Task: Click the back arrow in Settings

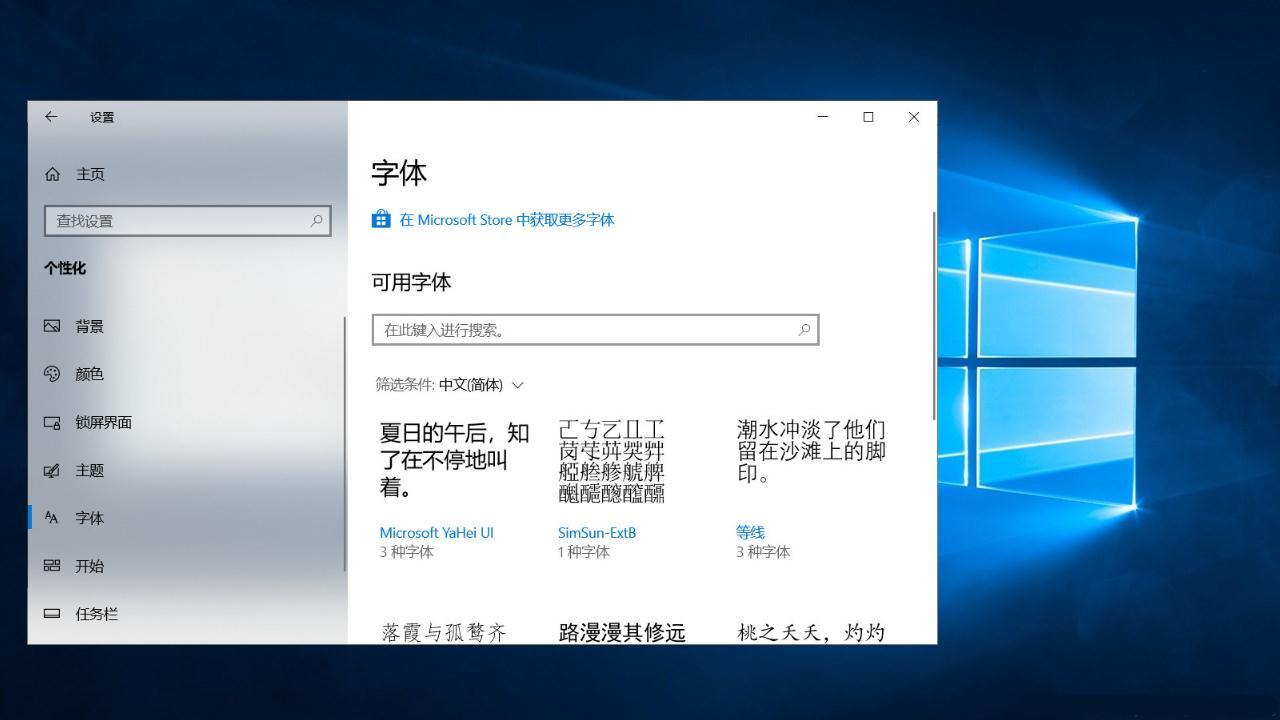Action: pos(51,117)
